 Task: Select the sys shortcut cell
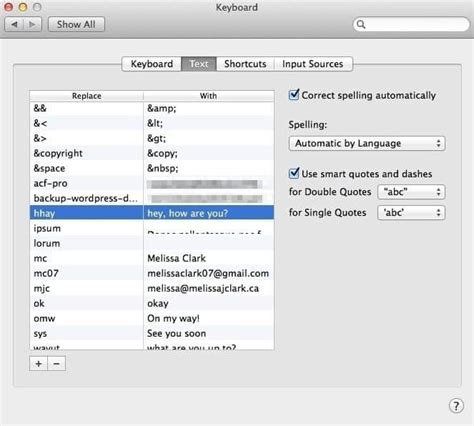pos(87,333)
